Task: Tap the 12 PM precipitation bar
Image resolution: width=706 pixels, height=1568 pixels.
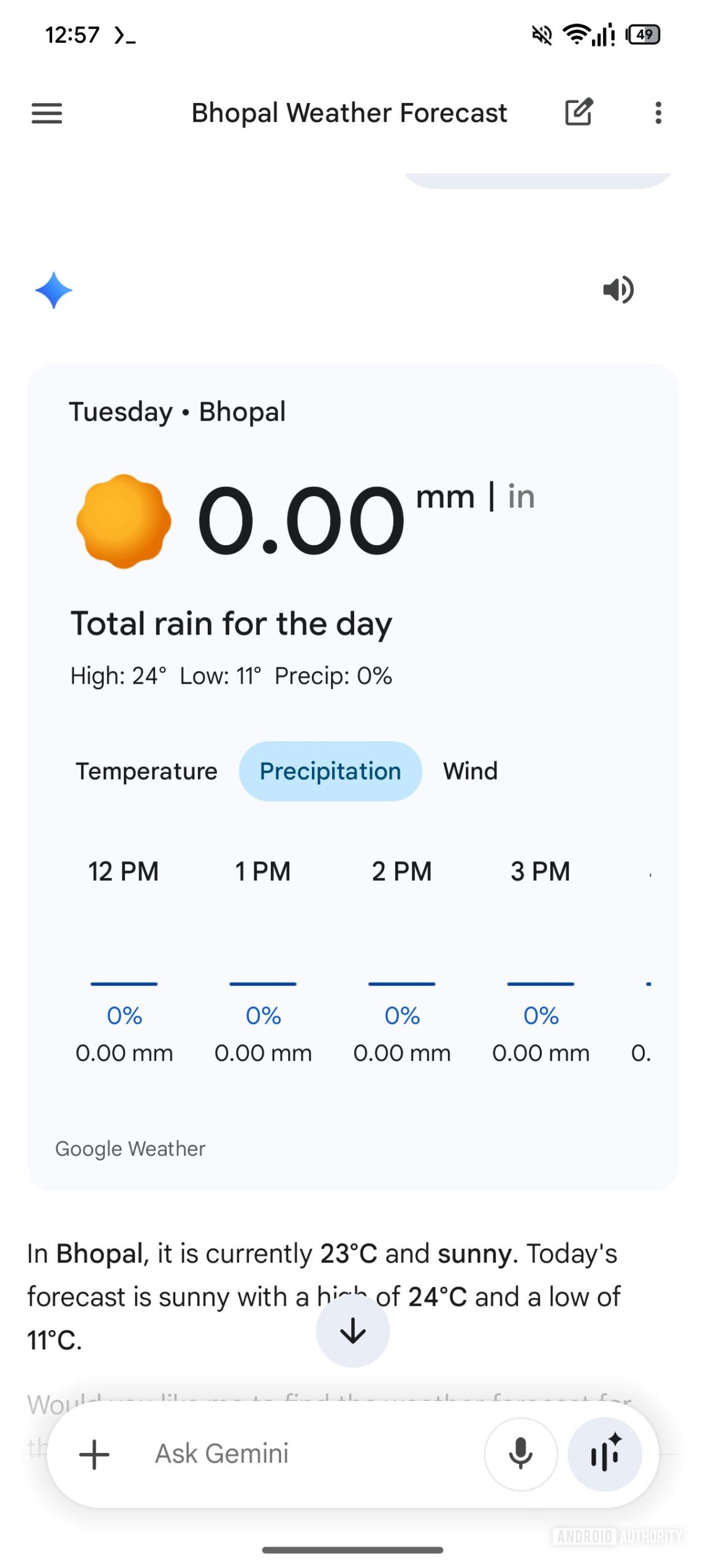Action: tap(124, 984)
